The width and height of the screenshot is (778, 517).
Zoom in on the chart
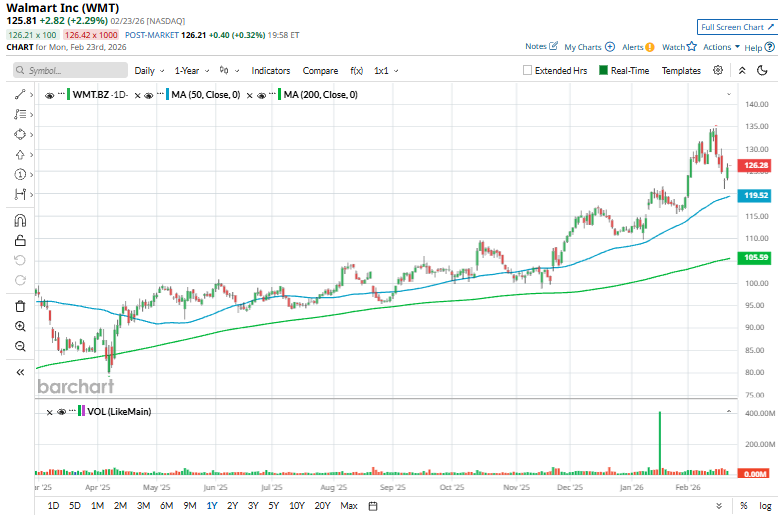click(x=20, y=326)
